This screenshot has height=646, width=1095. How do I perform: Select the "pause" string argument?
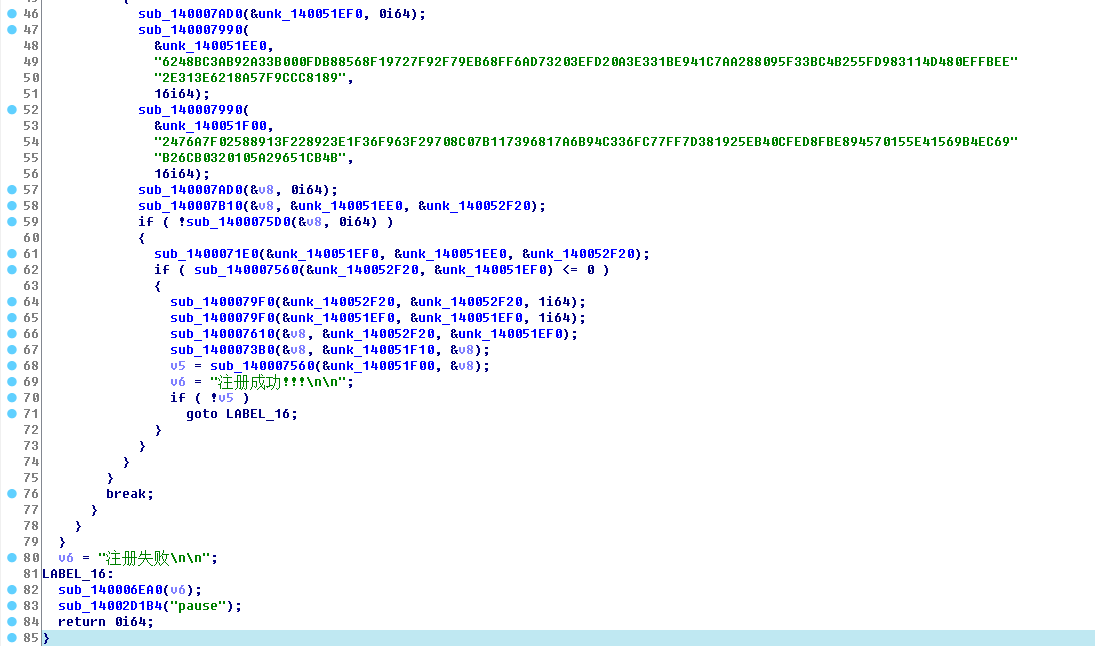[198, 605]
